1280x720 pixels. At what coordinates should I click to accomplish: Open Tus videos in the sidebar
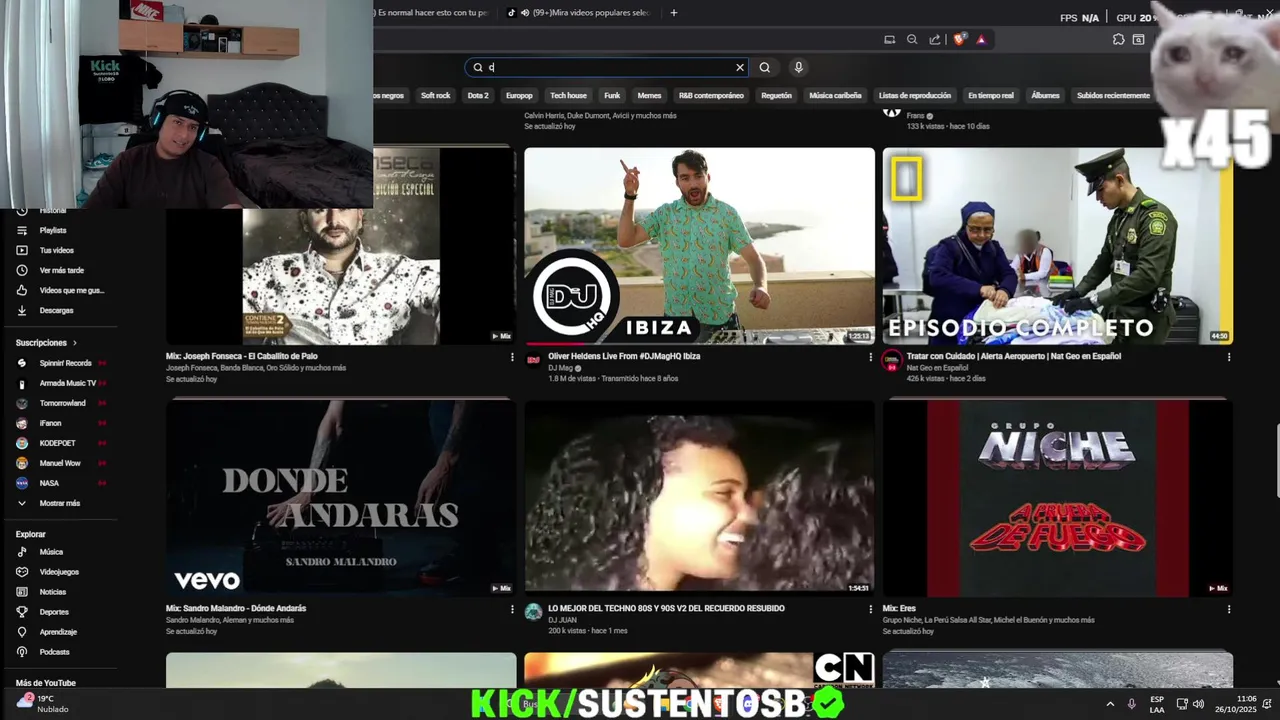tap(56, 250)
